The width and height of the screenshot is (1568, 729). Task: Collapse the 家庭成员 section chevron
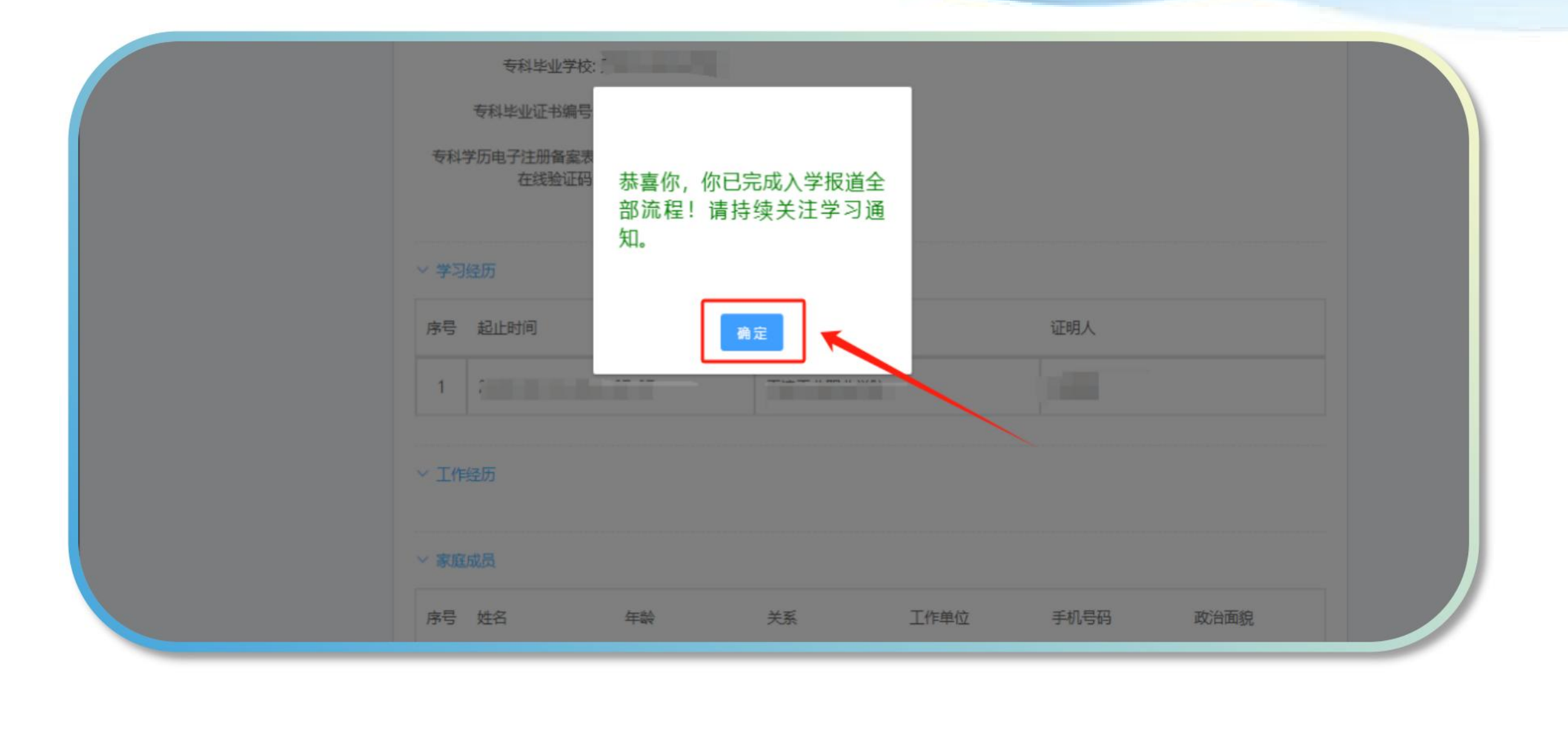point(423,559)
